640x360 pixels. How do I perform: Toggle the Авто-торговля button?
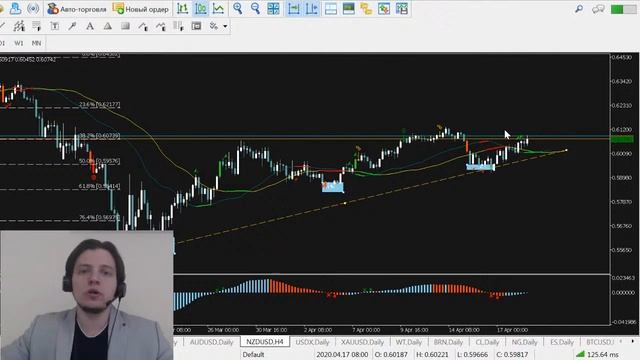coord(76,9)
